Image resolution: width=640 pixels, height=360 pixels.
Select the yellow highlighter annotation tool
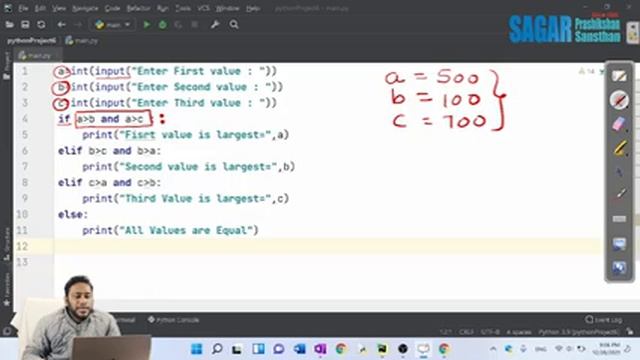tap(619, 148)
